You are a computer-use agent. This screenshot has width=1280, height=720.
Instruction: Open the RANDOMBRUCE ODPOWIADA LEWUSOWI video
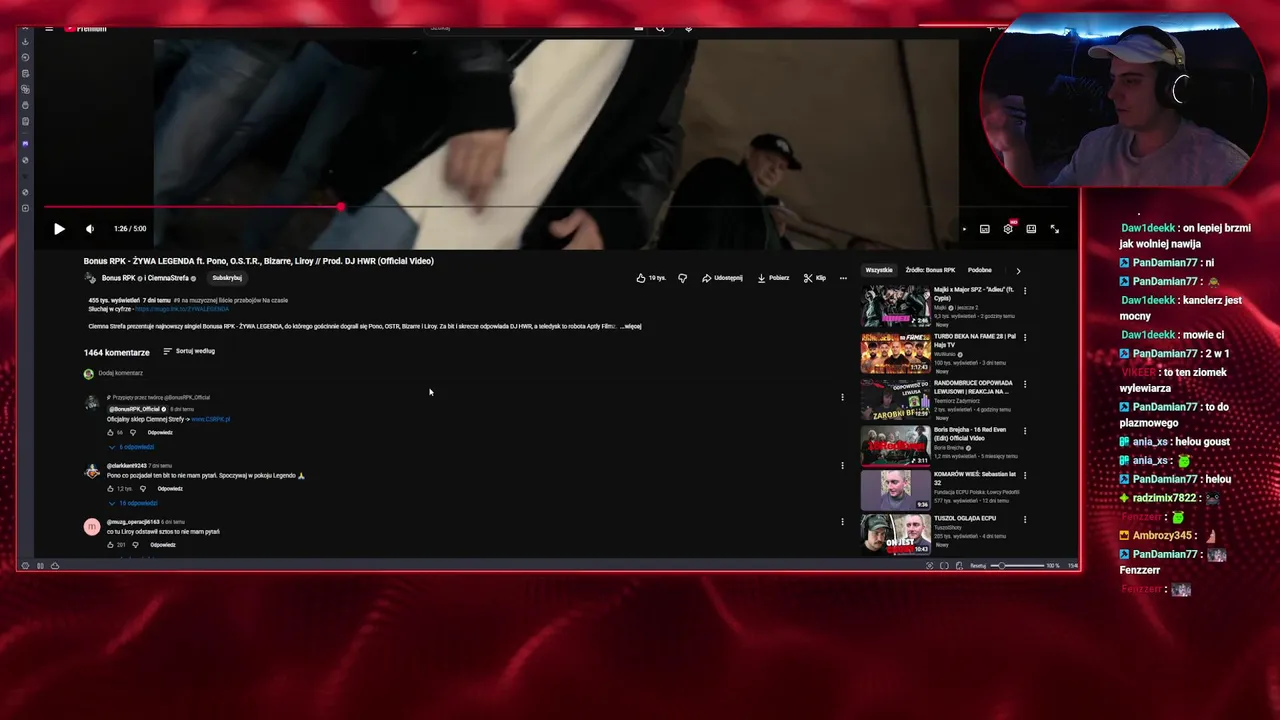pyautogui.click(x=896, y=399)
